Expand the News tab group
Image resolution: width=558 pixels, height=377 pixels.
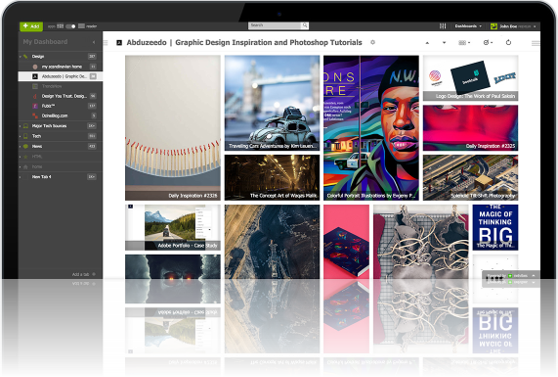(20, 146)
